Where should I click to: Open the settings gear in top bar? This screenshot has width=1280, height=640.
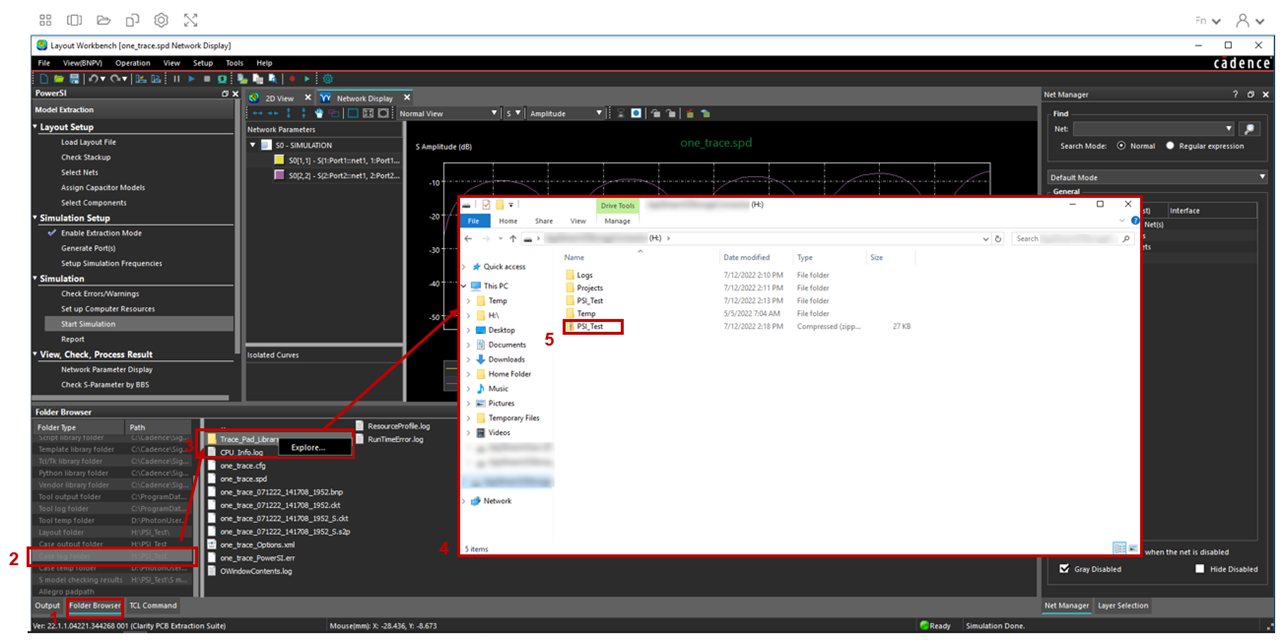[x=161, y=20]
